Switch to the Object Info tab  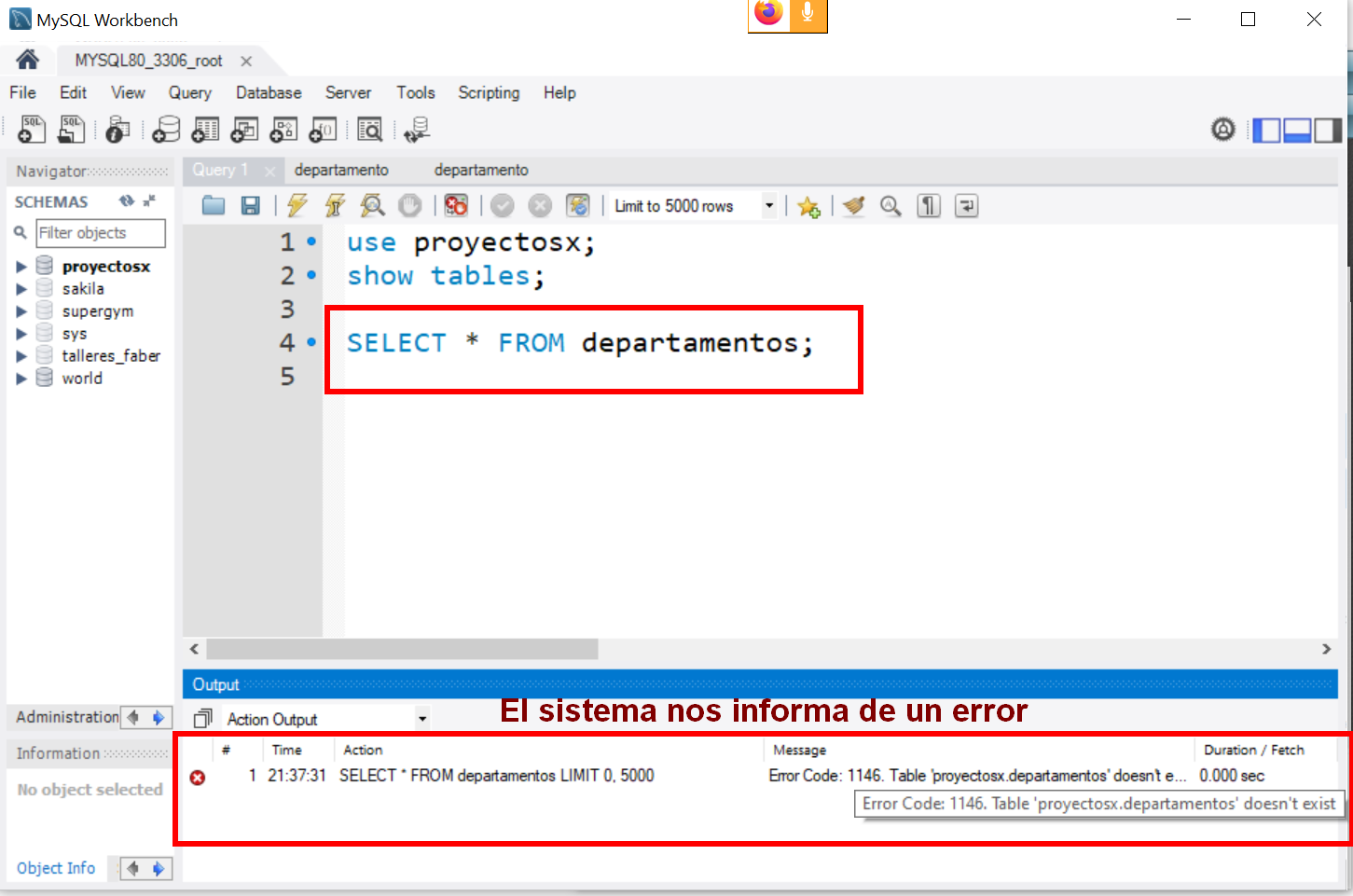(x=56, y=868)
